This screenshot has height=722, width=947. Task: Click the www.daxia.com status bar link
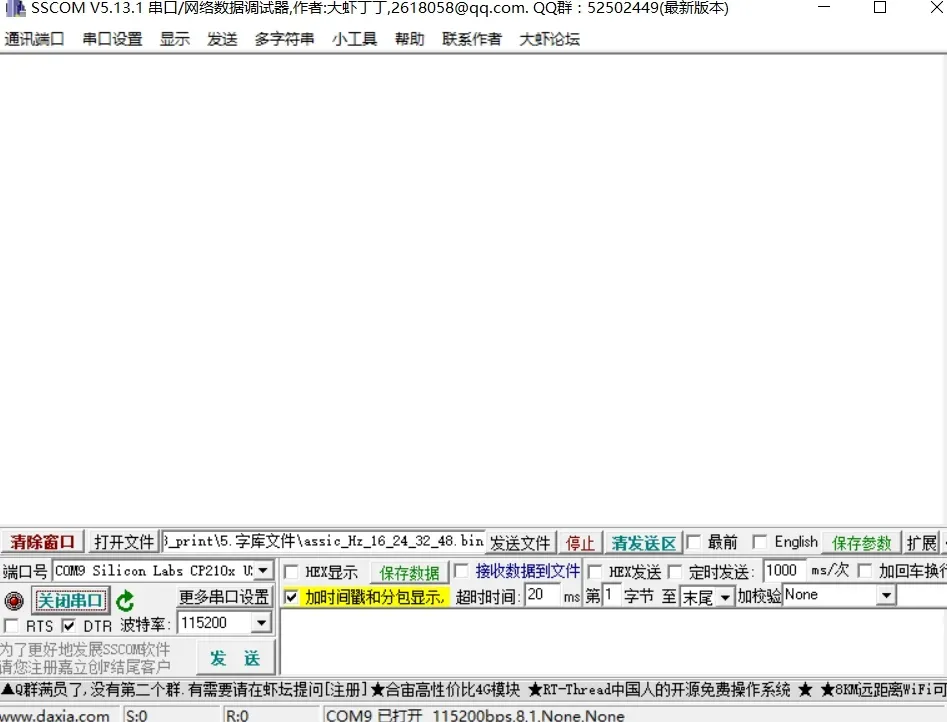[55, 716]
